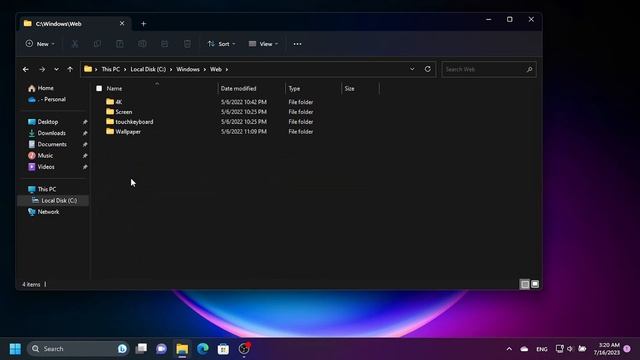Select Local Disk (C:) in navigation pane
This screenshot has height=360, width=640.
tap(54, 200)
